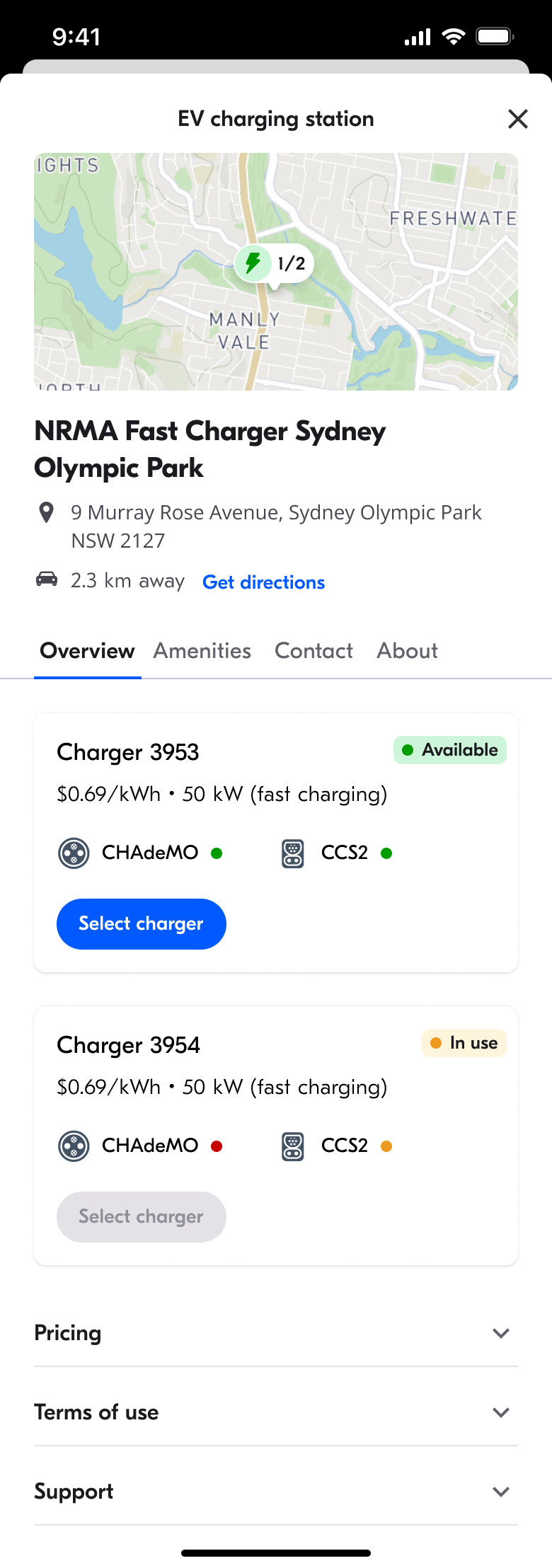
Task: Tap the In use status badge
Action: (464, 1043)
